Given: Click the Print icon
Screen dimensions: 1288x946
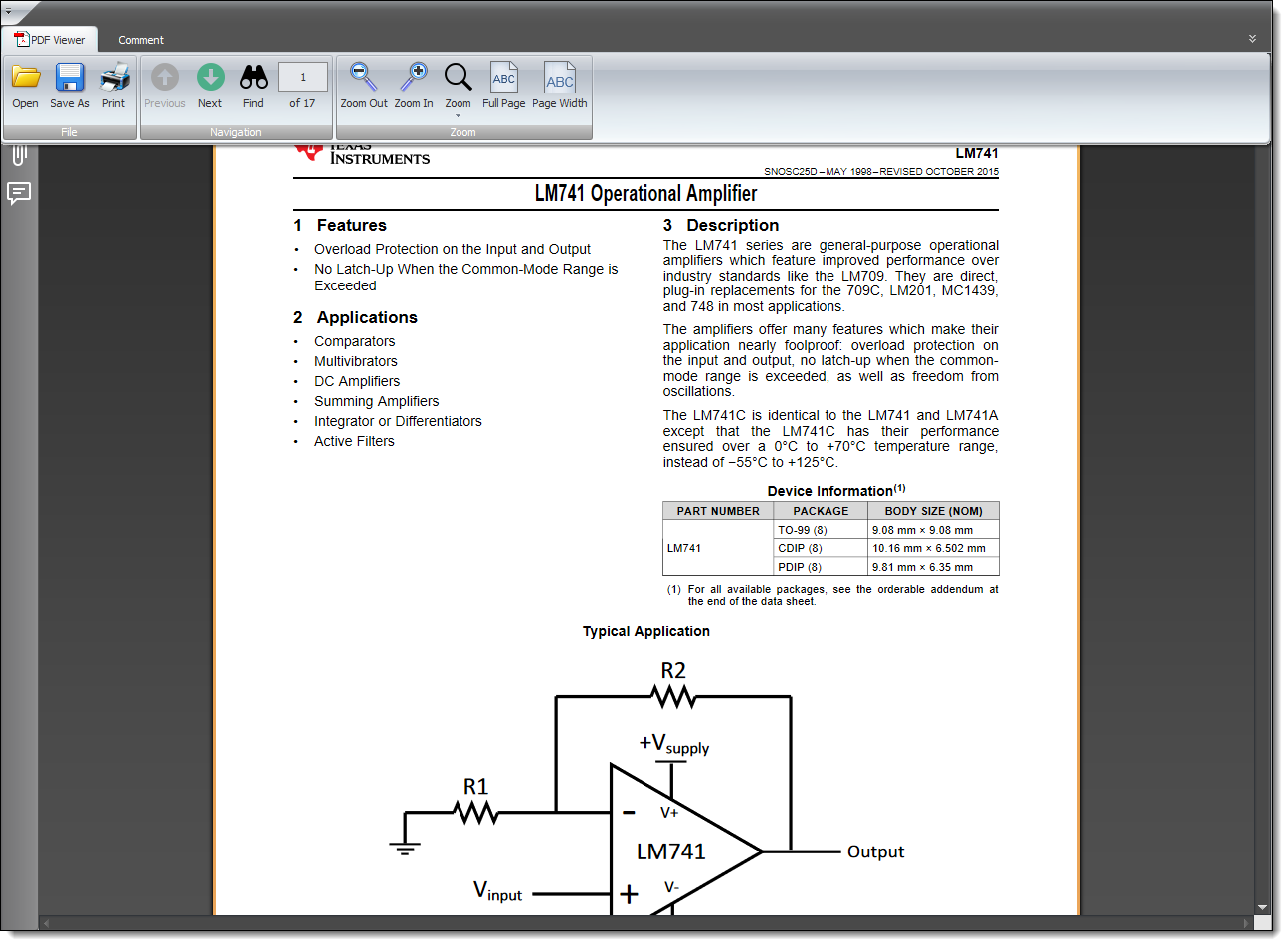Looking at the screenshot, I should 114,77.
